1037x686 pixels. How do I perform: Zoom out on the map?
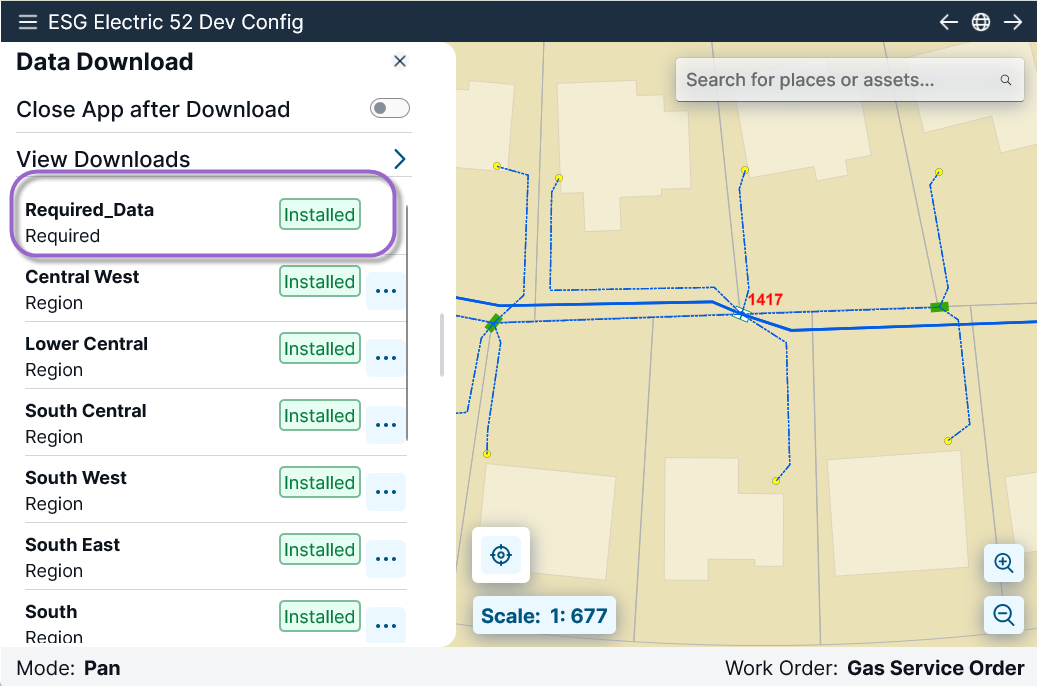(1004, 615)
